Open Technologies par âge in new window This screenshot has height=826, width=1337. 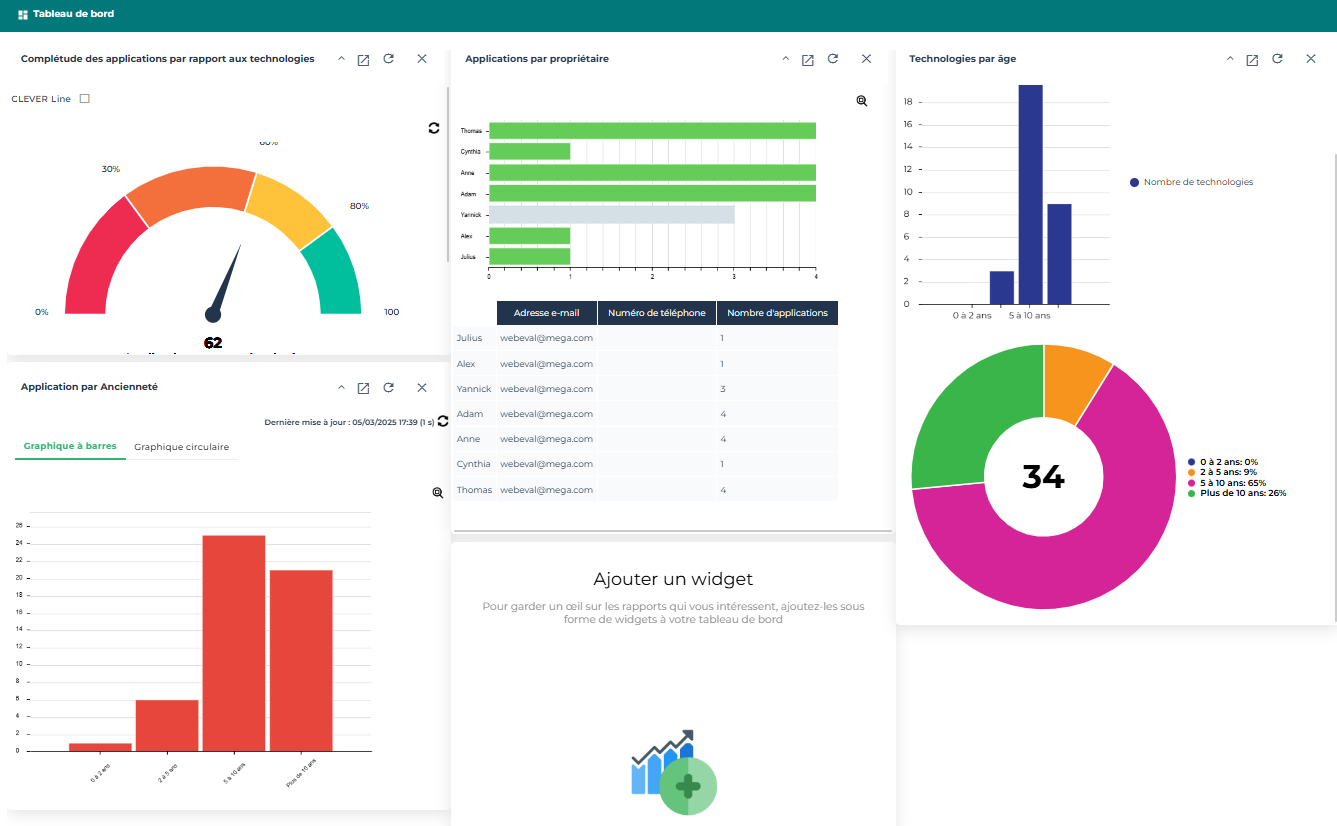(x=1252, y=60)
